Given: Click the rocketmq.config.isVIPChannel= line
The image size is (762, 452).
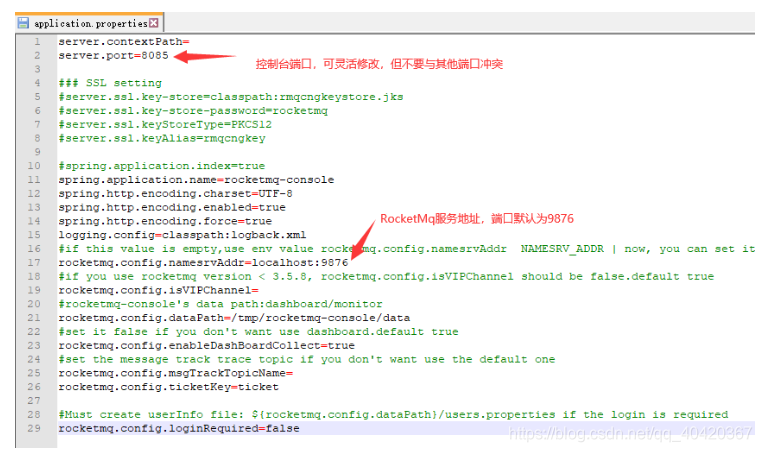Looking at the screenshot, I should (158, 290).
